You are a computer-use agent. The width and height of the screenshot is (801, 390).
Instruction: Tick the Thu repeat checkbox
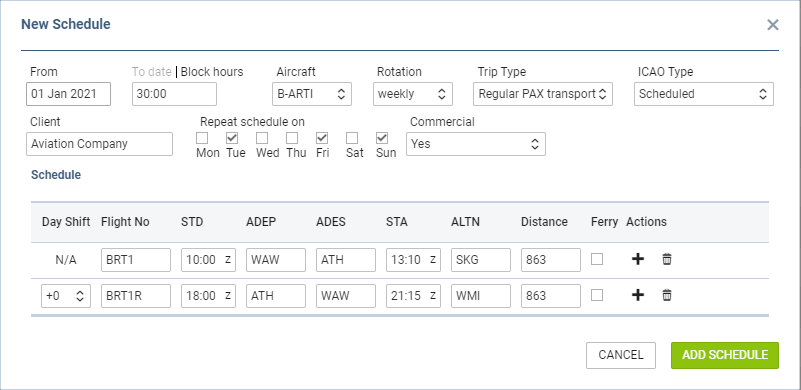(x=292, y=138)
